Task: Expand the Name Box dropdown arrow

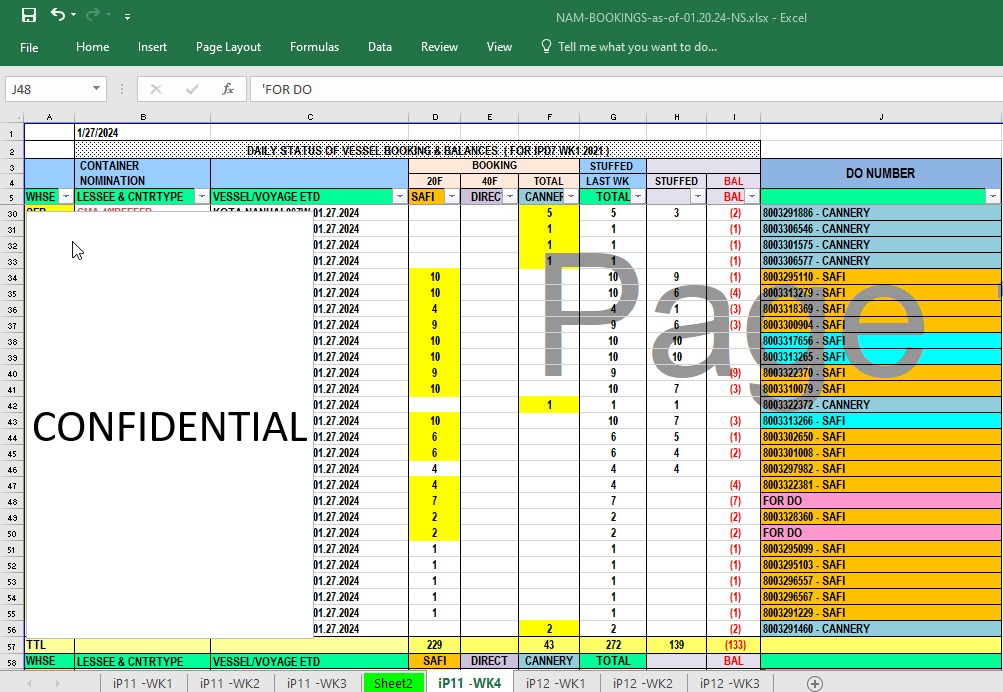Action: pos(96,88)
